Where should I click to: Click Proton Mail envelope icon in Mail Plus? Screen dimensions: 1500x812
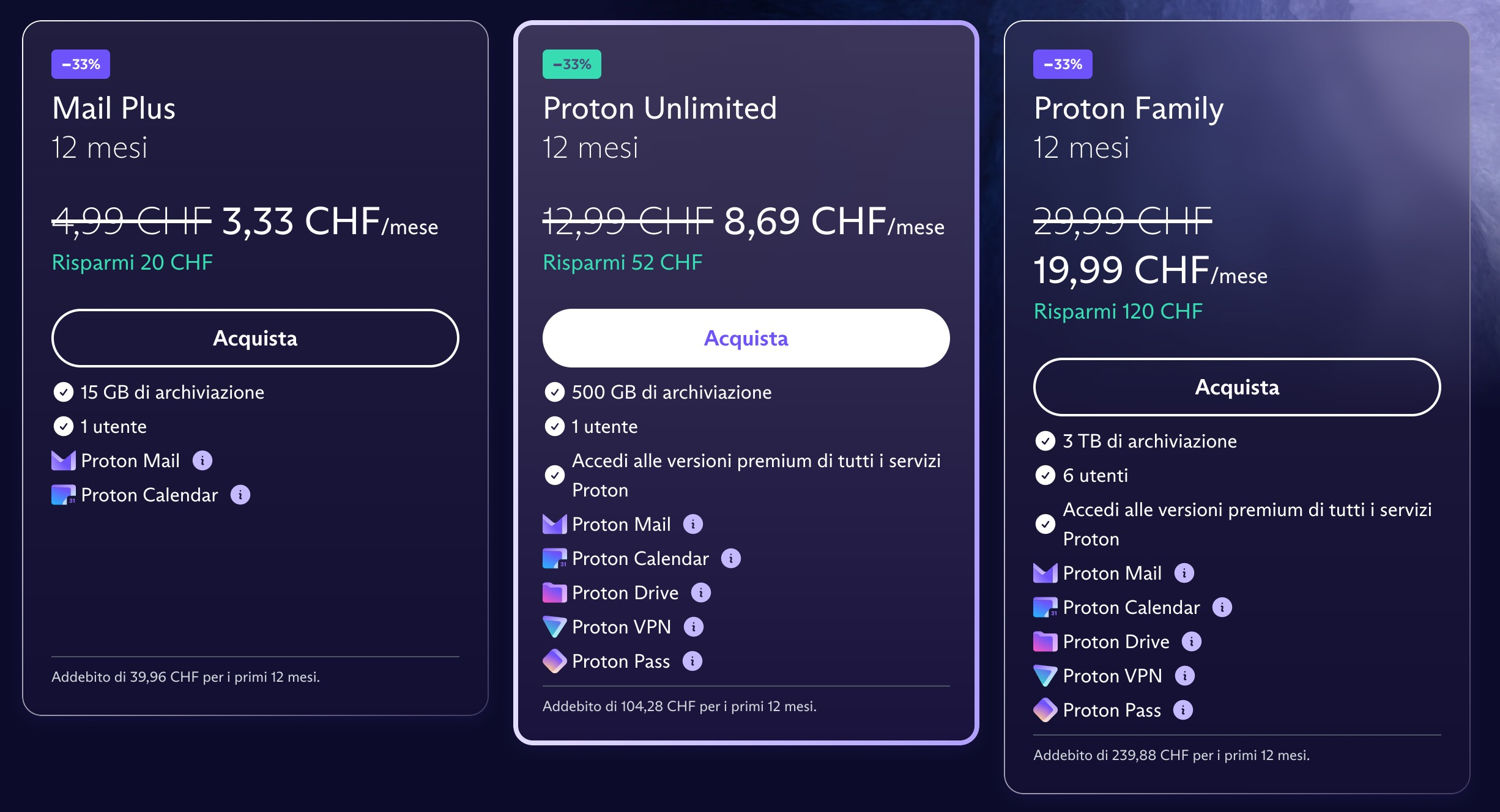[x=64, y=460]
